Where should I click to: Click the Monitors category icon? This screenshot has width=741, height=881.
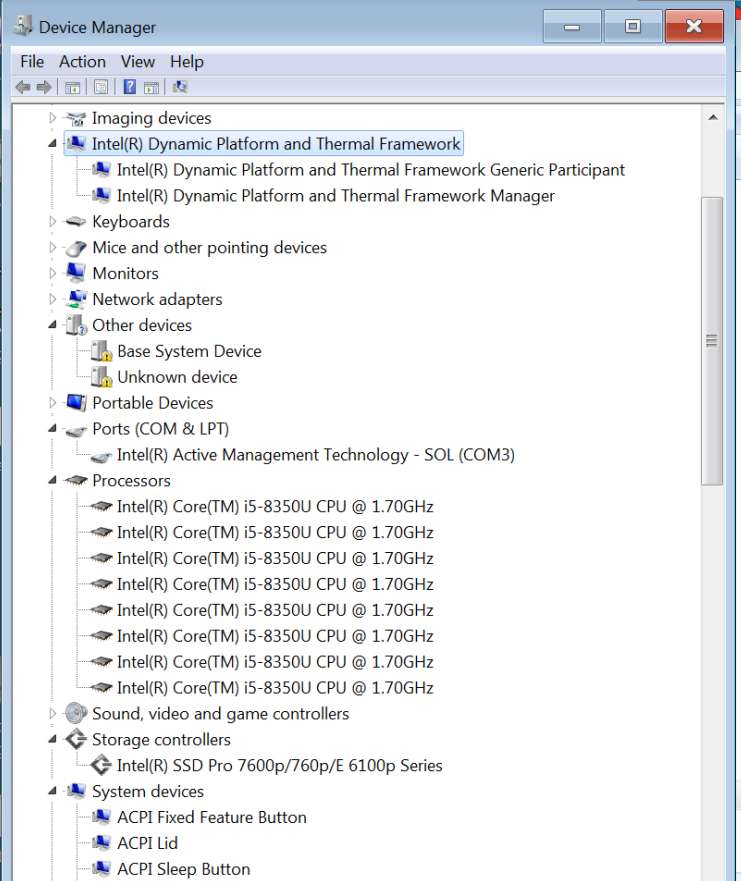[x=75, y=274]
